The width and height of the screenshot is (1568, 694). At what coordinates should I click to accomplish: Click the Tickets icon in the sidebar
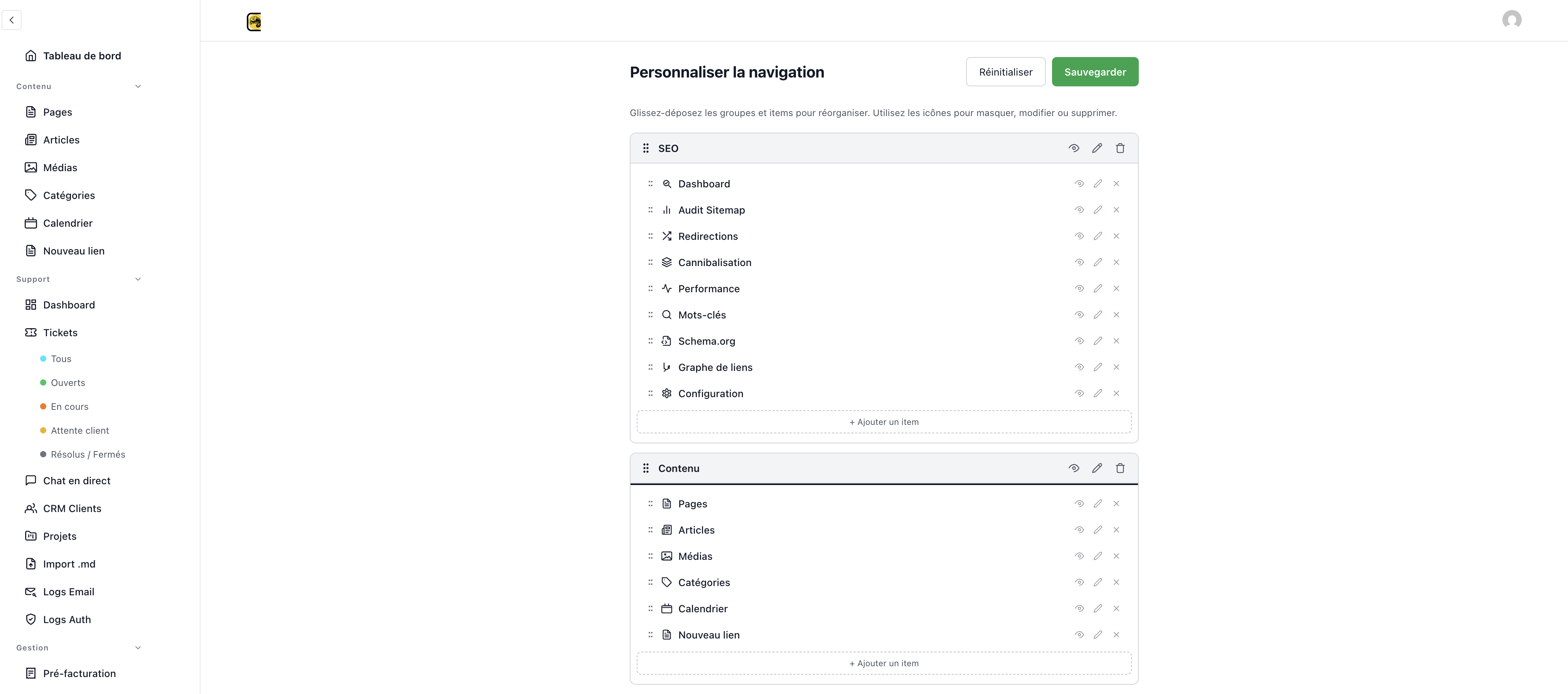point(32,332)
